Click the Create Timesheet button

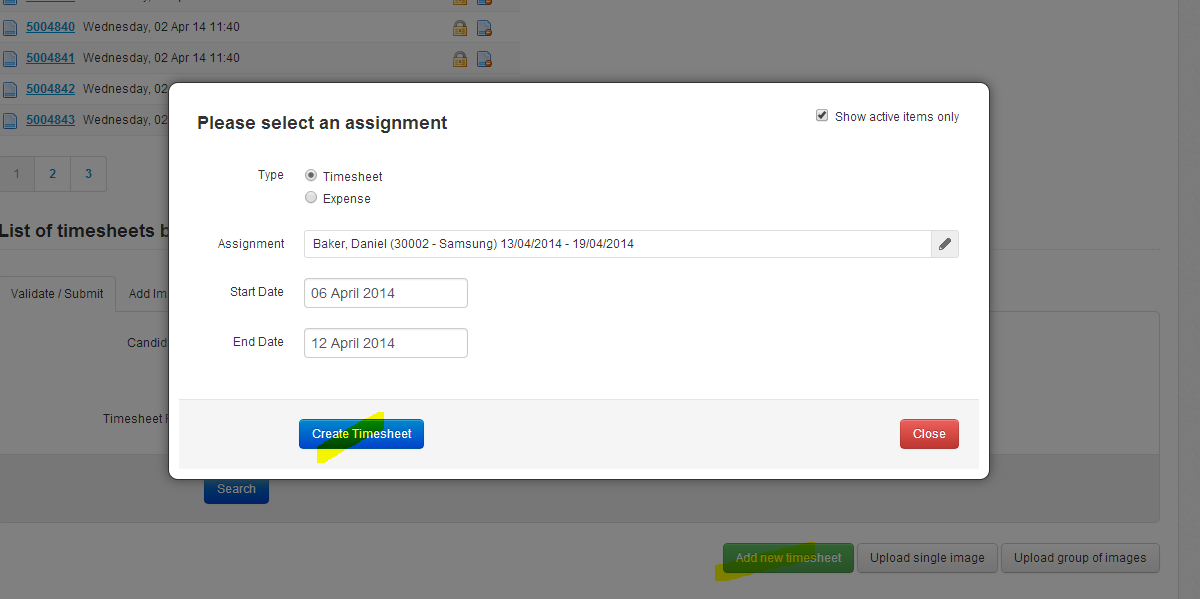click(x=361, y=434)
